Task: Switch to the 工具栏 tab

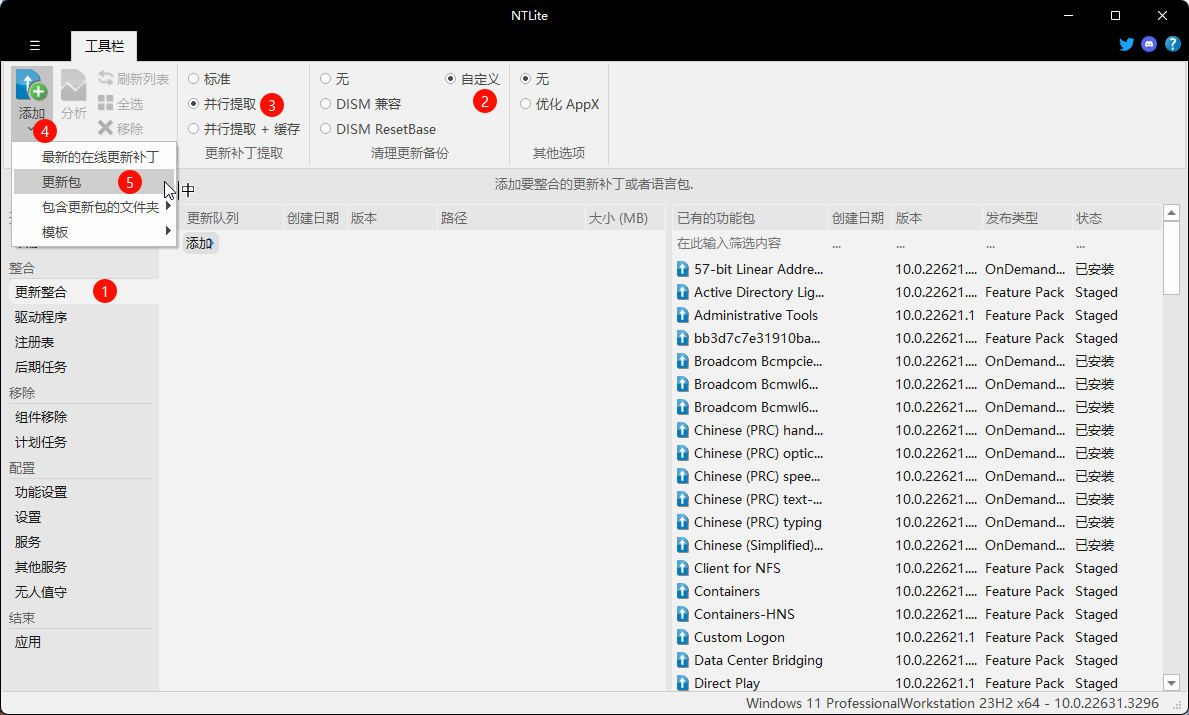Action: pyautogui.click(x=104, y=45)
